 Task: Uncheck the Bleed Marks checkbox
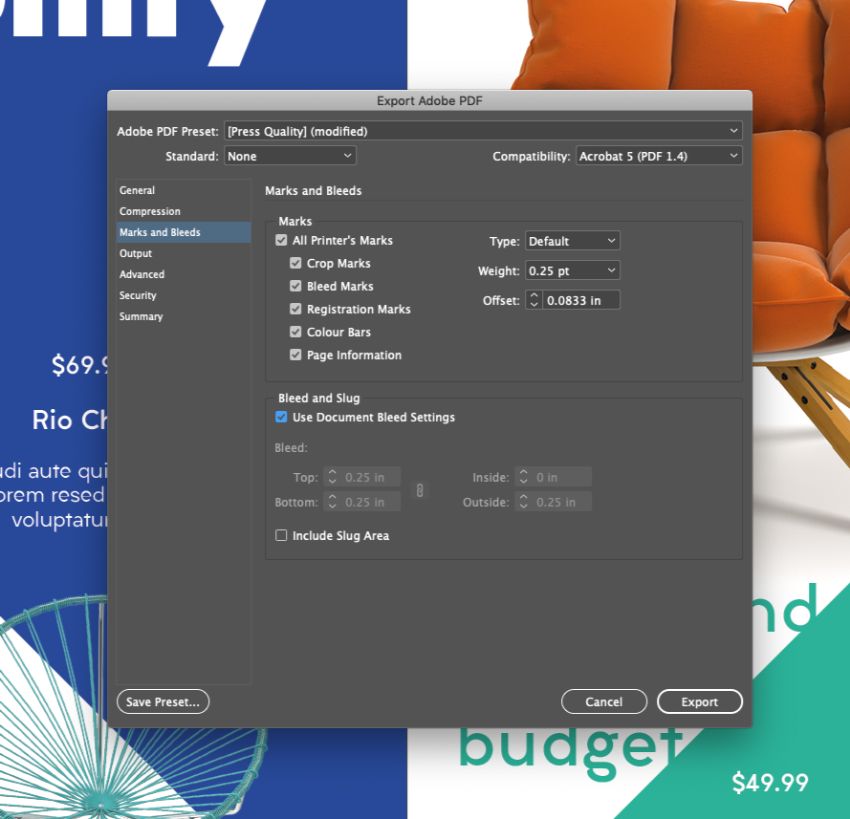pyautogui.click(x=295, y=286)
